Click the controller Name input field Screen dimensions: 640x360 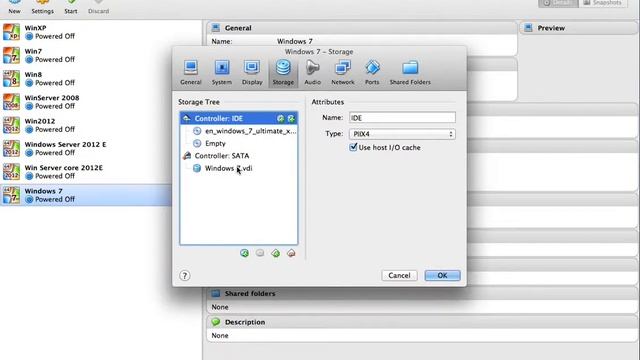[402, 118]
